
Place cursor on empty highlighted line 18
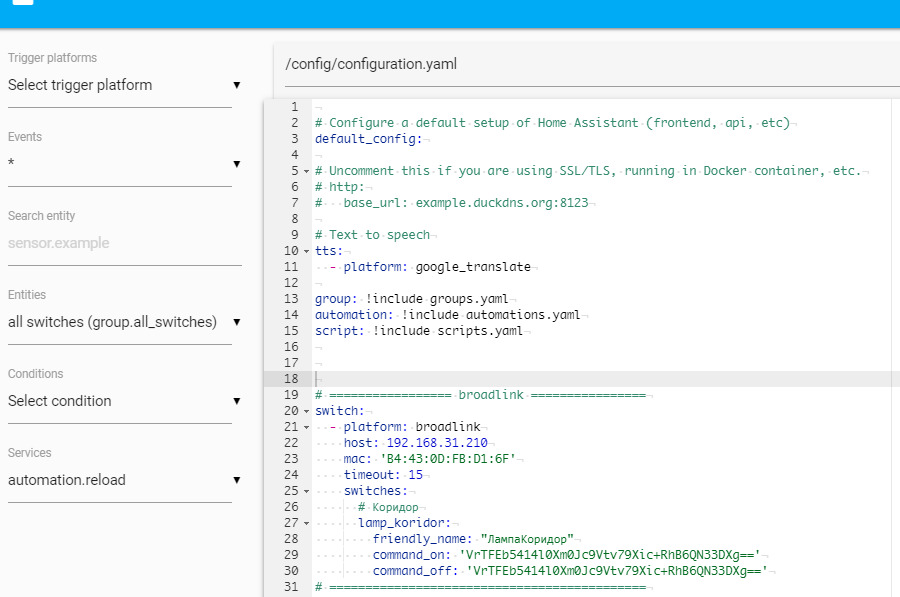click(x=600, y=379)
